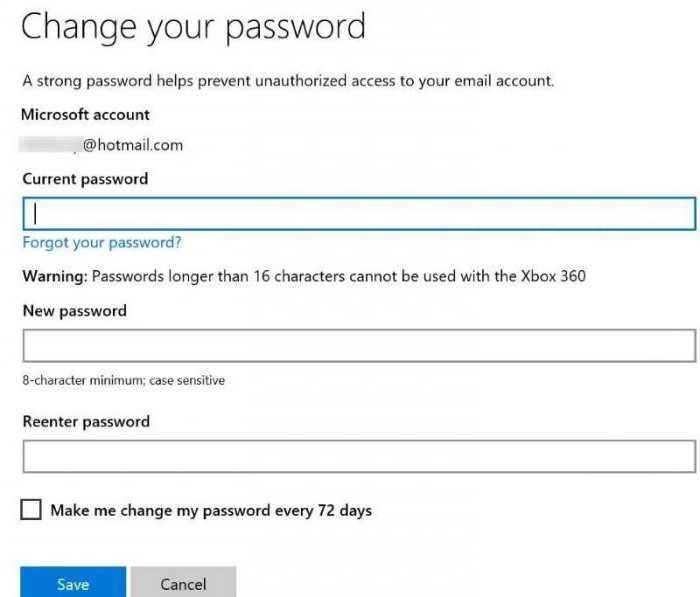Select the @hotmail.com email address text
The image size is (700, 597).
133,145
